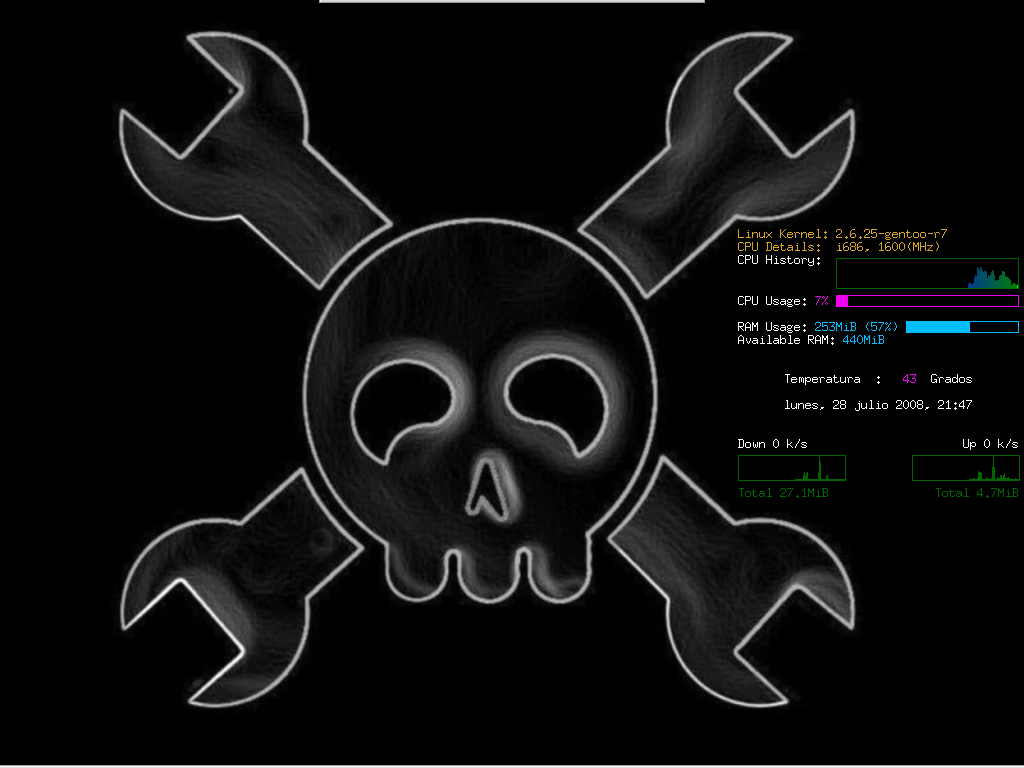Image resolution: width=1024 pixels, height=768 pixels.
Task: Click the temperature value 43
Action: (x=909, y=379)
